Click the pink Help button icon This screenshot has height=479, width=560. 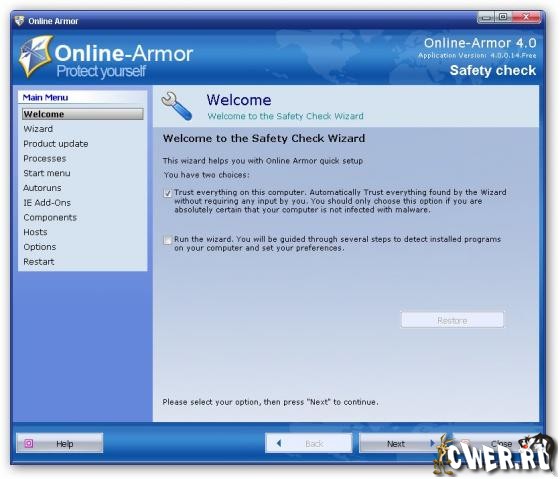click(29, 443)
